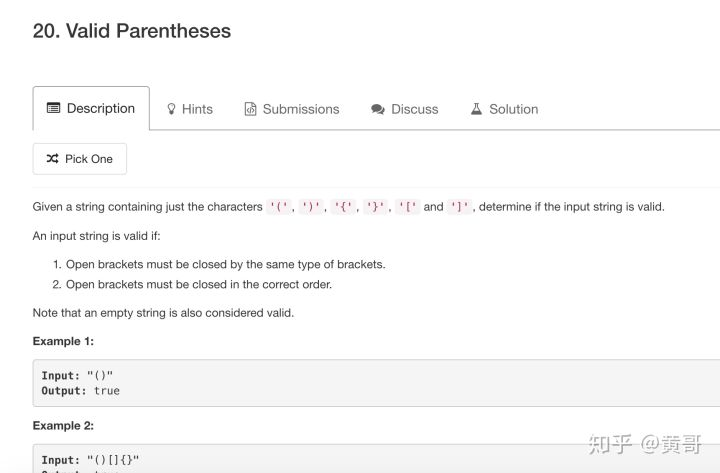Screen dimensions: 720x473
Task: Click the "20. Valid Parentheses" title
Action: coord(132,31)
